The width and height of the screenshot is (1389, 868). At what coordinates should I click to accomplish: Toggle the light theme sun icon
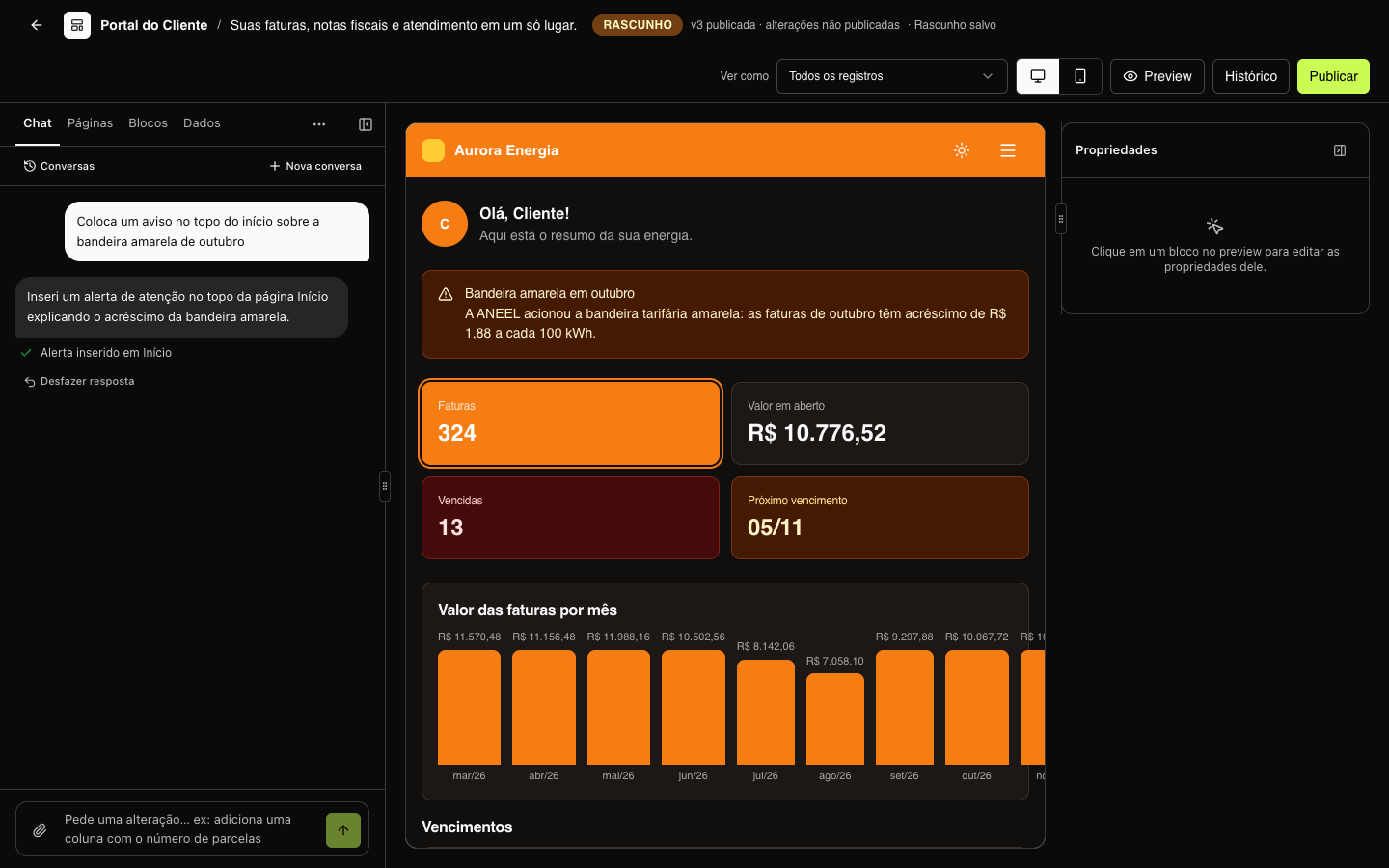click(962, 150)
